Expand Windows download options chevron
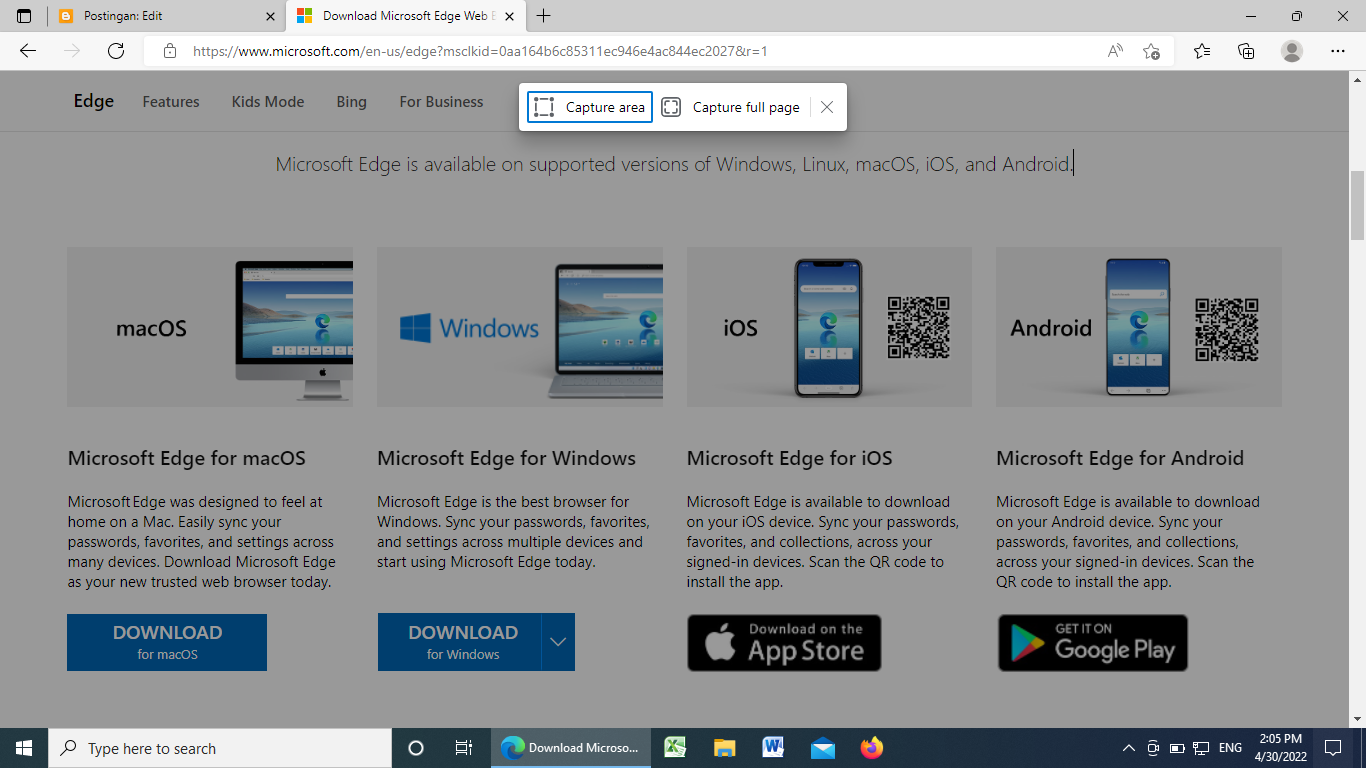 tap(558, 642)
